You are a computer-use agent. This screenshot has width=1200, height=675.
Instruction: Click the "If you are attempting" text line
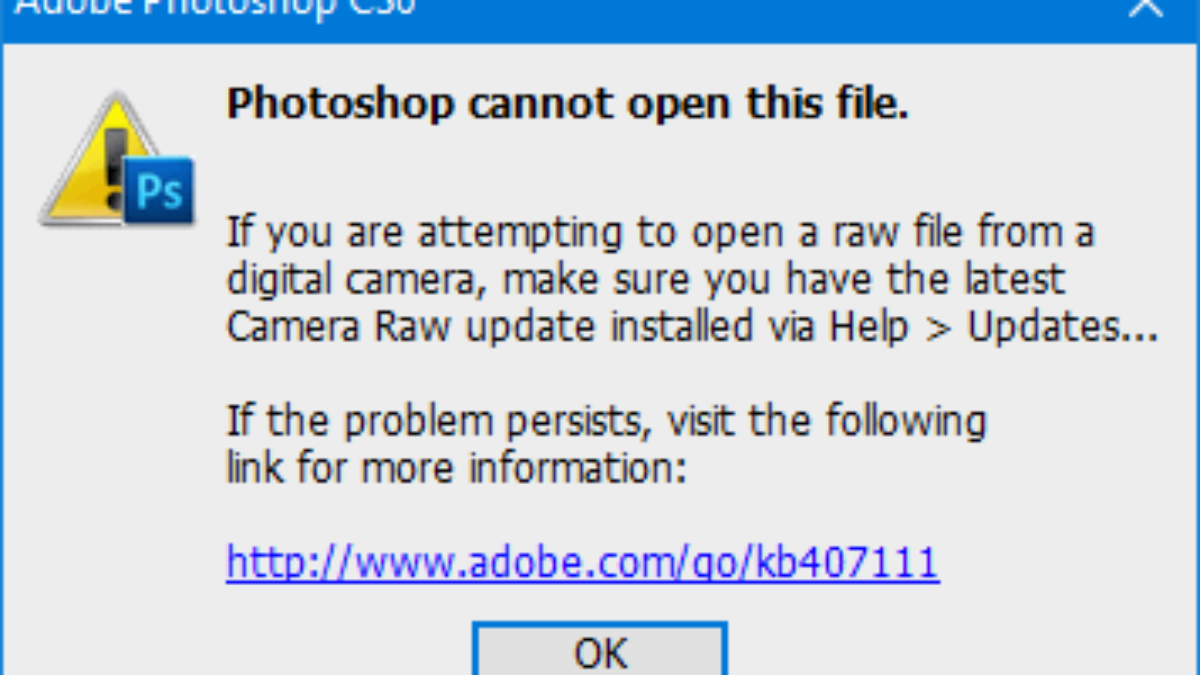click(660, 233)
